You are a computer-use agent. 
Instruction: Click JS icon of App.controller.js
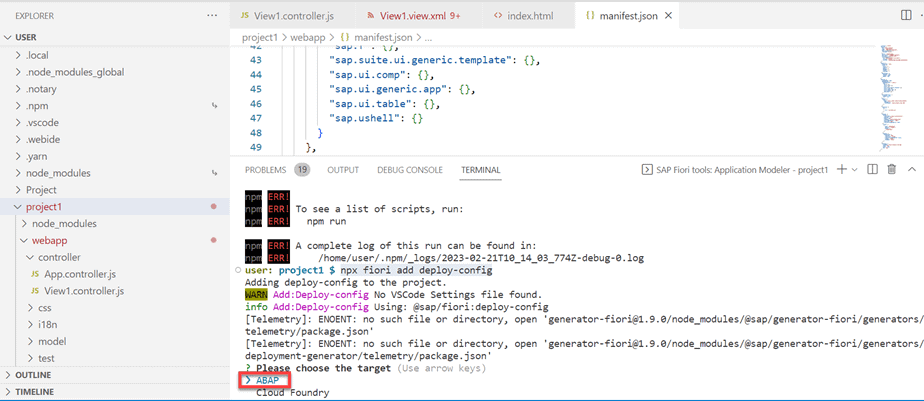pos(35,274)
